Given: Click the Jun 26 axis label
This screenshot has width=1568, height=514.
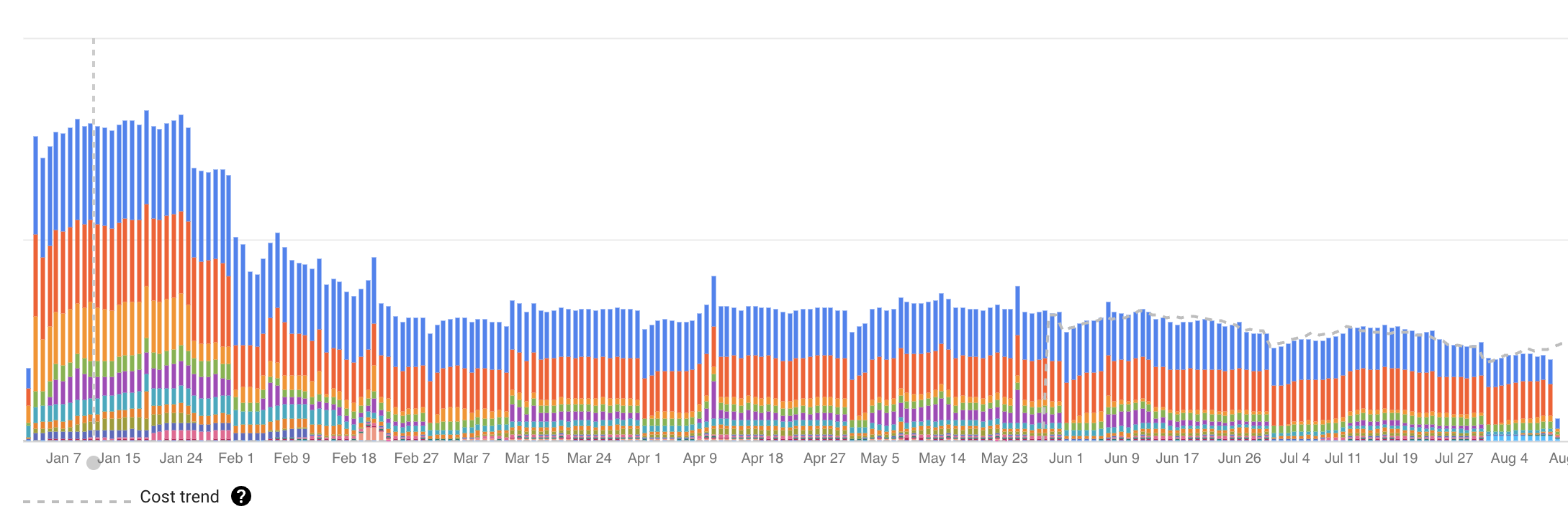Looking at the screenshot, I should point(1239,458).
